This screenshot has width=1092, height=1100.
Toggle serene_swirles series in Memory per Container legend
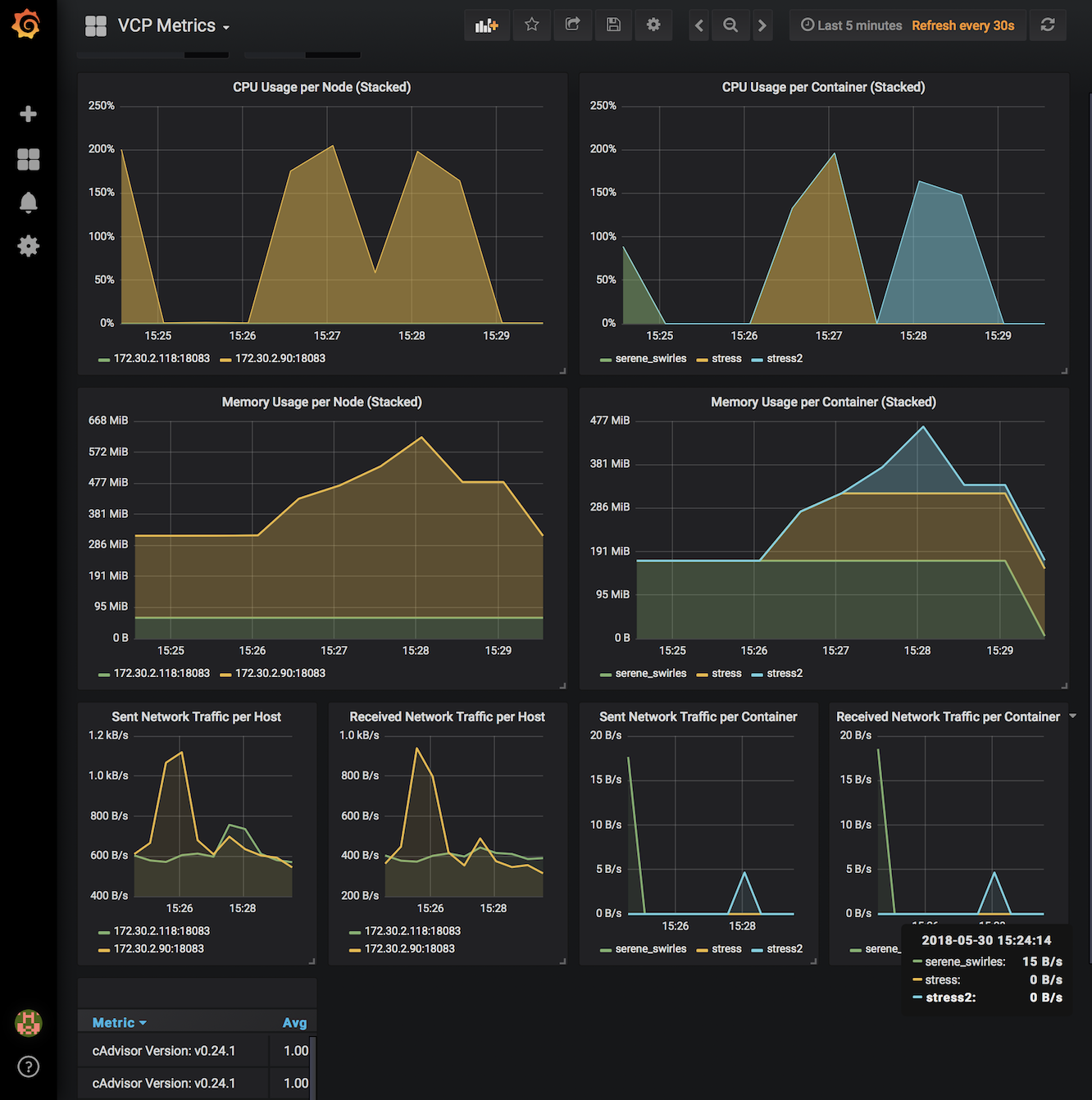coord(650,673)
